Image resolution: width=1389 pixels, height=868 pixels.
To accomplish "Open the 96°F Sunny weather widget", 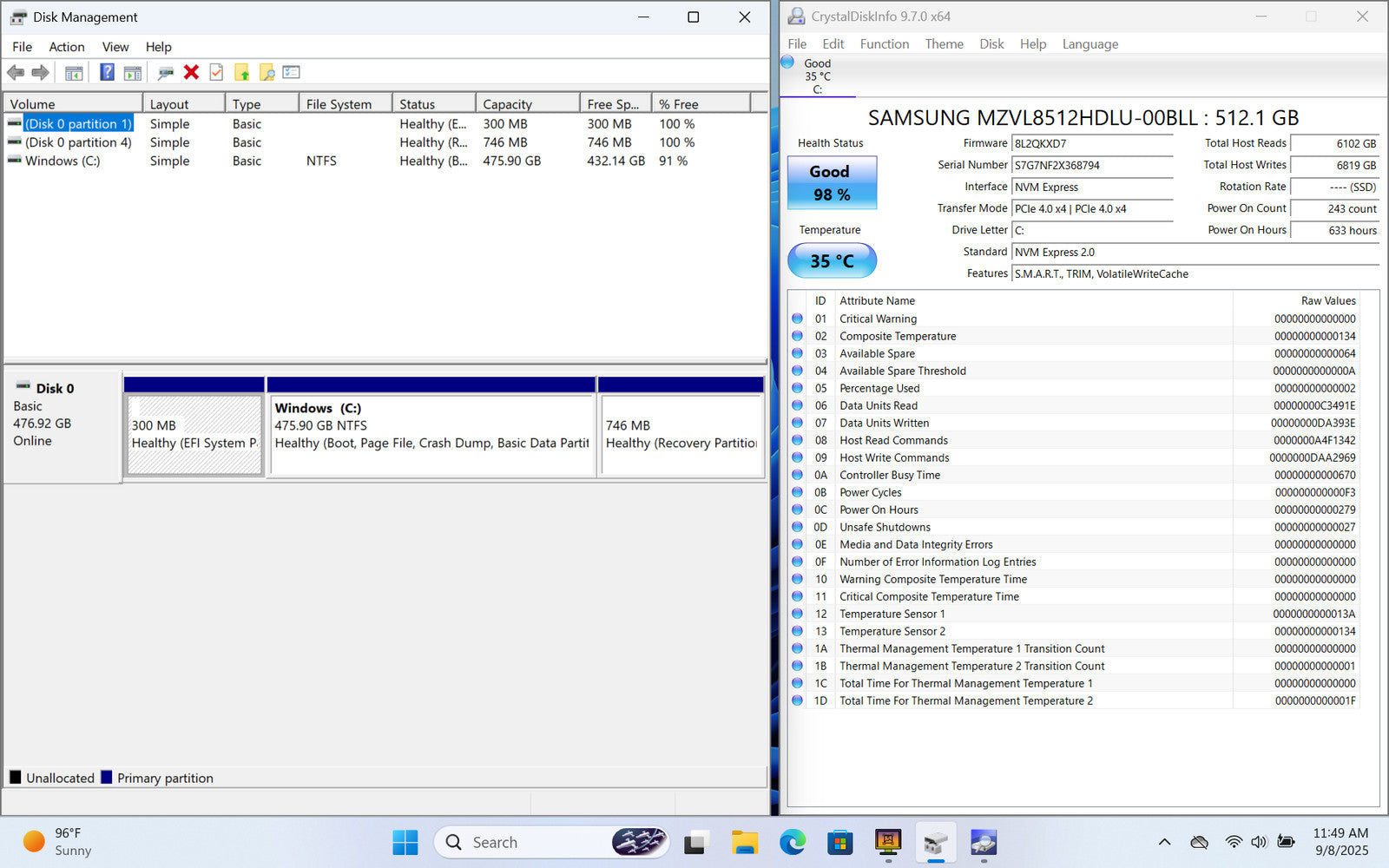I will (x=57, y=842).
